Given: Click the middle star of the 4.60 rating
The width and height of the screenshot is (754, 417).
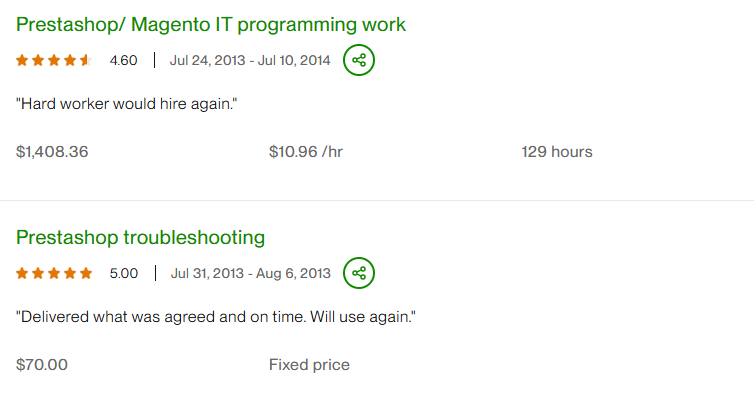Looking at the screenshot, I should [54, 61].
